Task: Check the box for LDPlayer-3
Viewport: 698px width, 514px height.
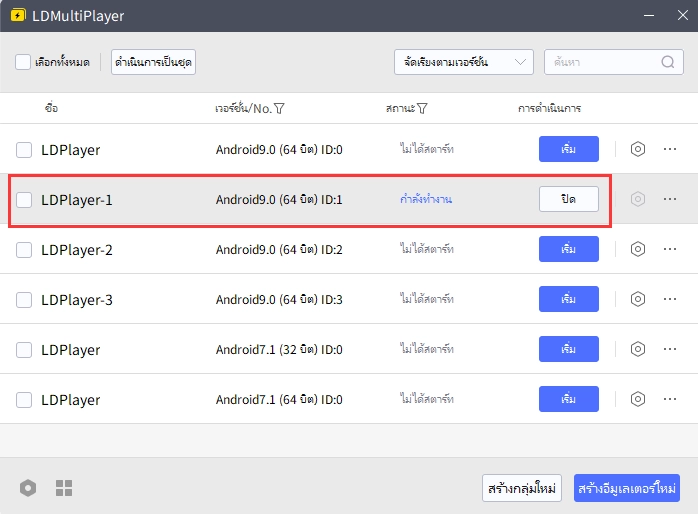Action: coord(24,299)
